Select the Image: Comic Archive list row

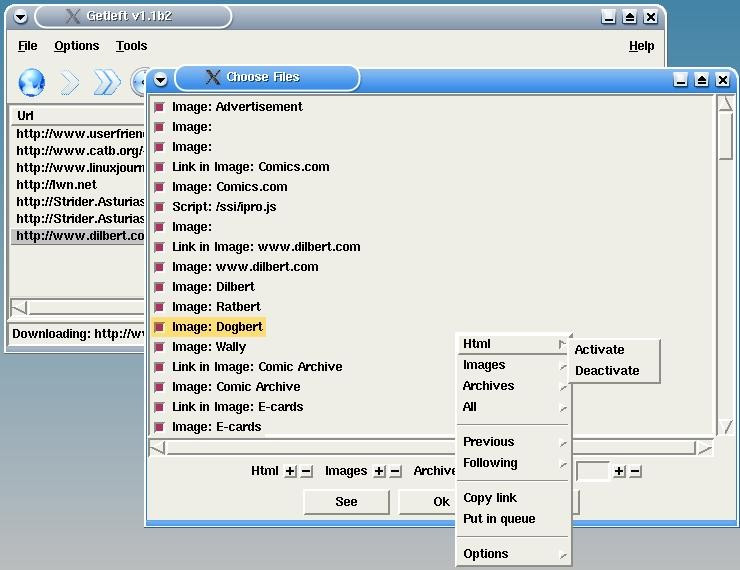pyautogui.click(x=236, y=387)
